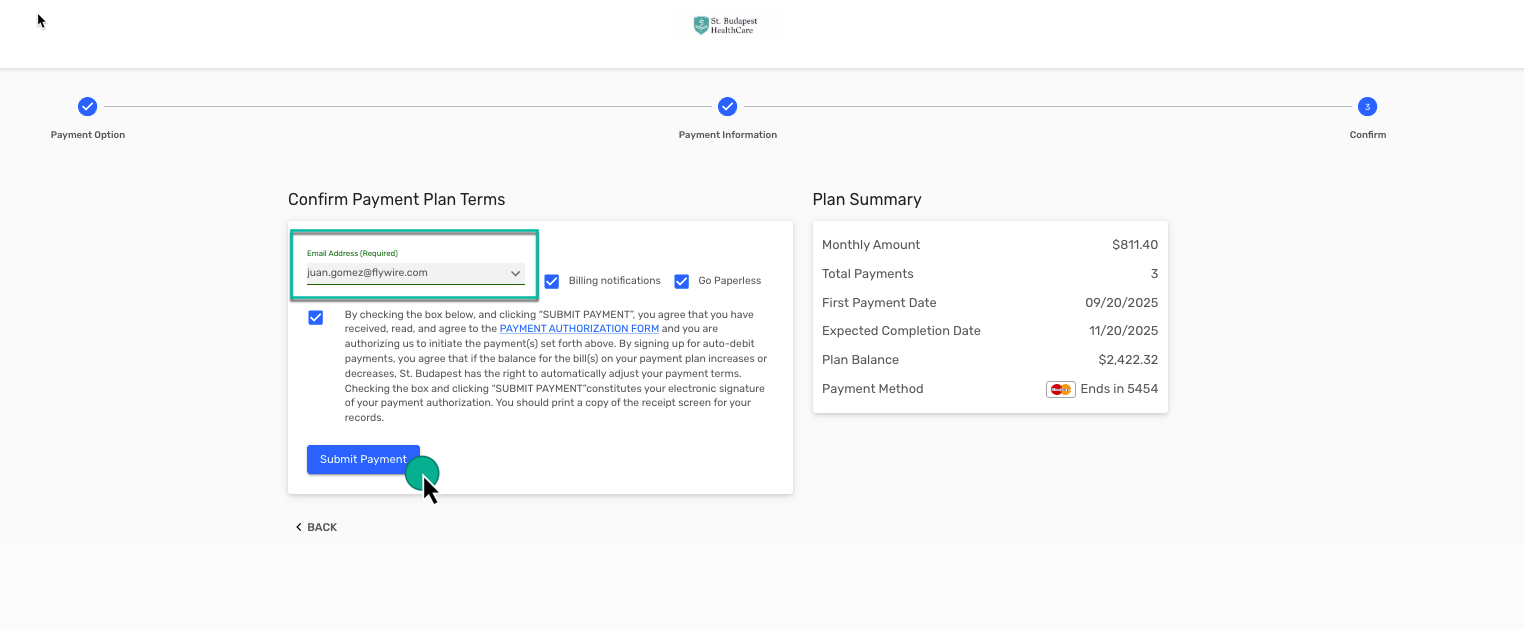1524x629 pixels.
Task: Click the Plan Summary heading
Action: tap(866, 199)
